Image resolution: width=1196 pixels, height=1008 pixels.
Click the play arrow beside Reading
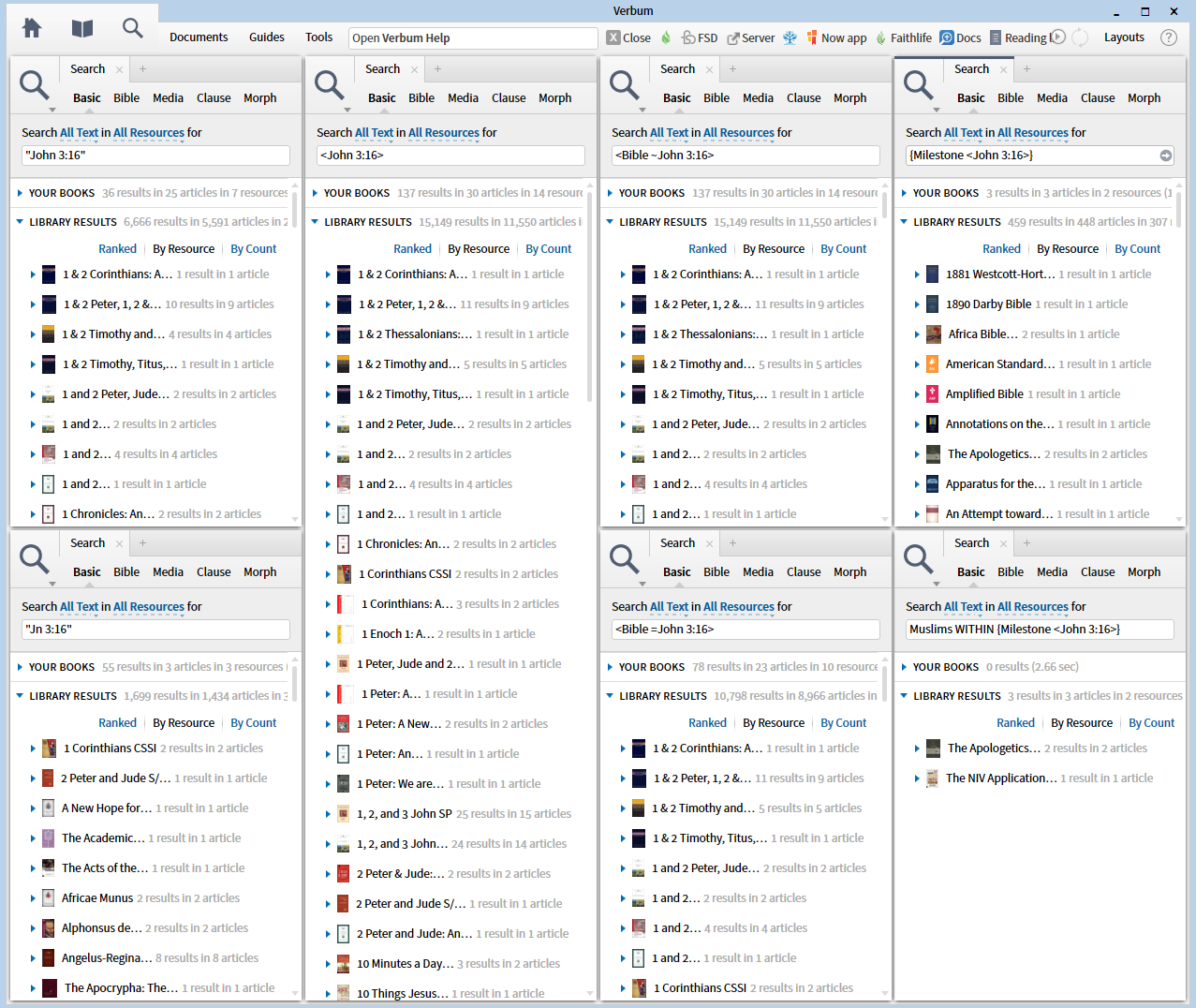tap(1057, 37)
